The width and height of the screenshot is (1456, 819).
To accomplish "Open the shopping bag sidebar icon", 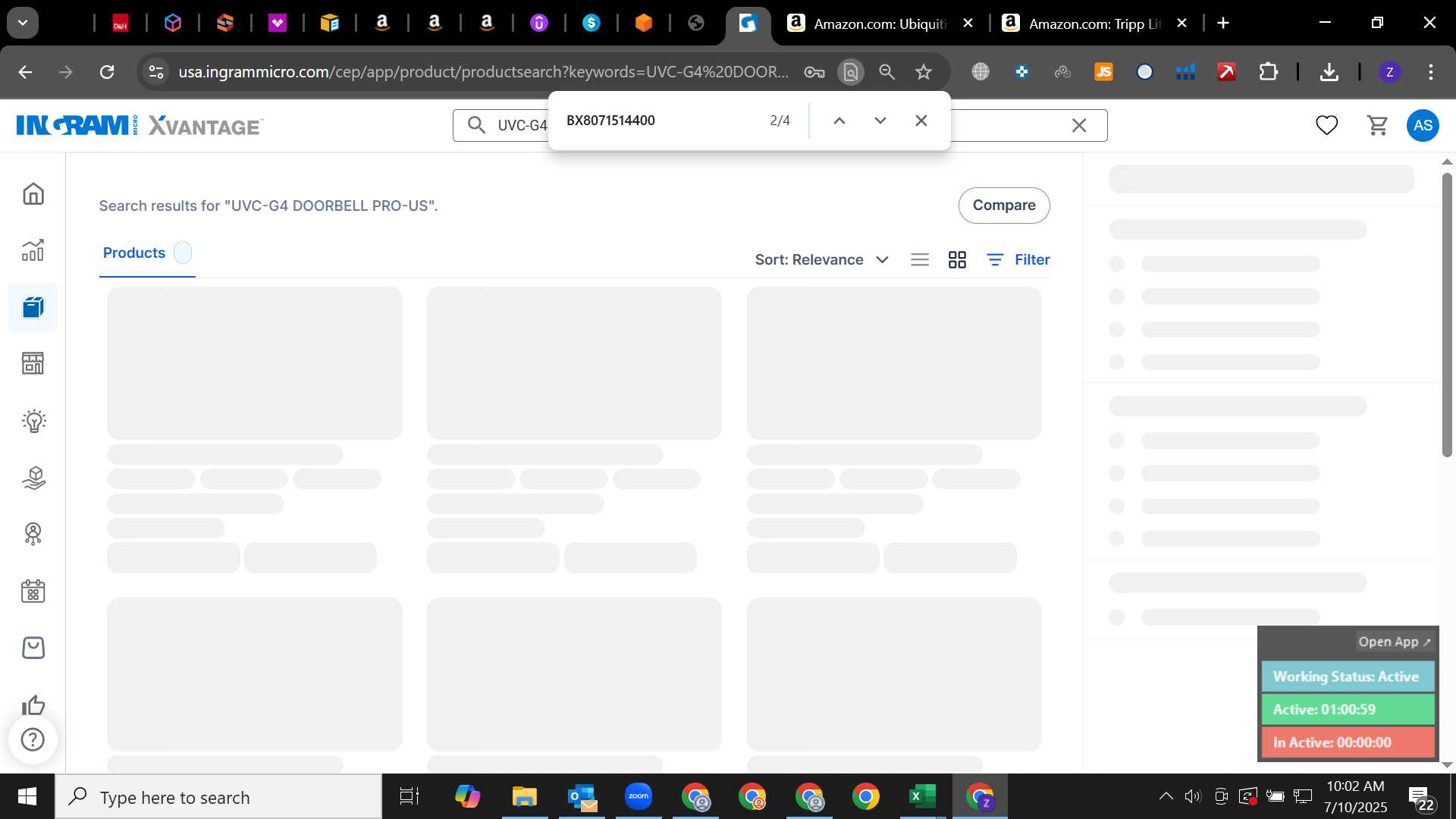I will [33, 648].
